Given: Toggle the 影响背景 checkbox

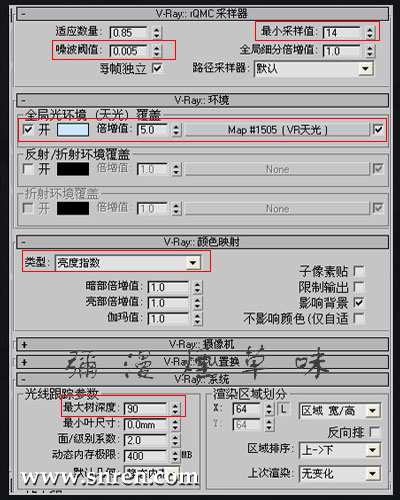Looking at the screenshot, I should [358, 302].
